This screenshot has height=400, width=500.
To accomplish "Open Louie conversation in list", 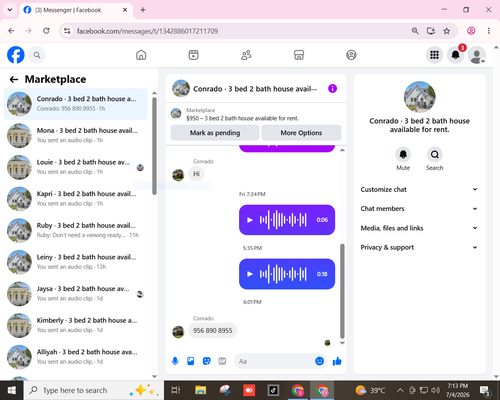I will [x=75, y=167].
